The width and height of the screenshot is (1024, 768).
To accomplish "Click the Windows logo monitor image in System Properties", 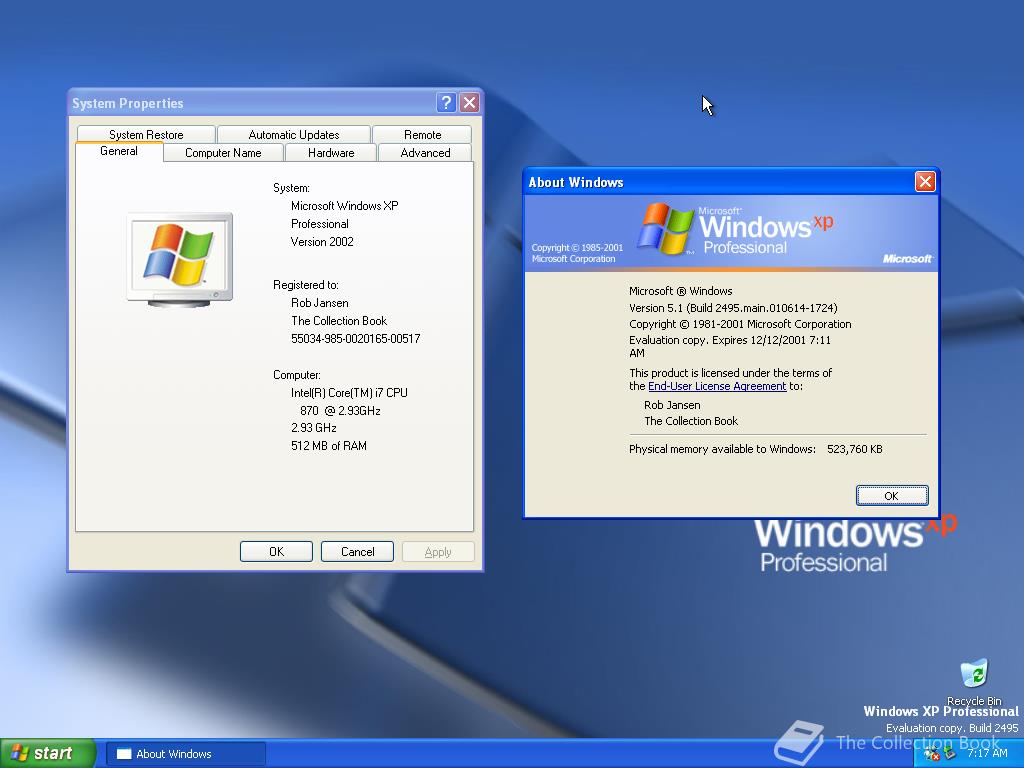I will 180,259.
